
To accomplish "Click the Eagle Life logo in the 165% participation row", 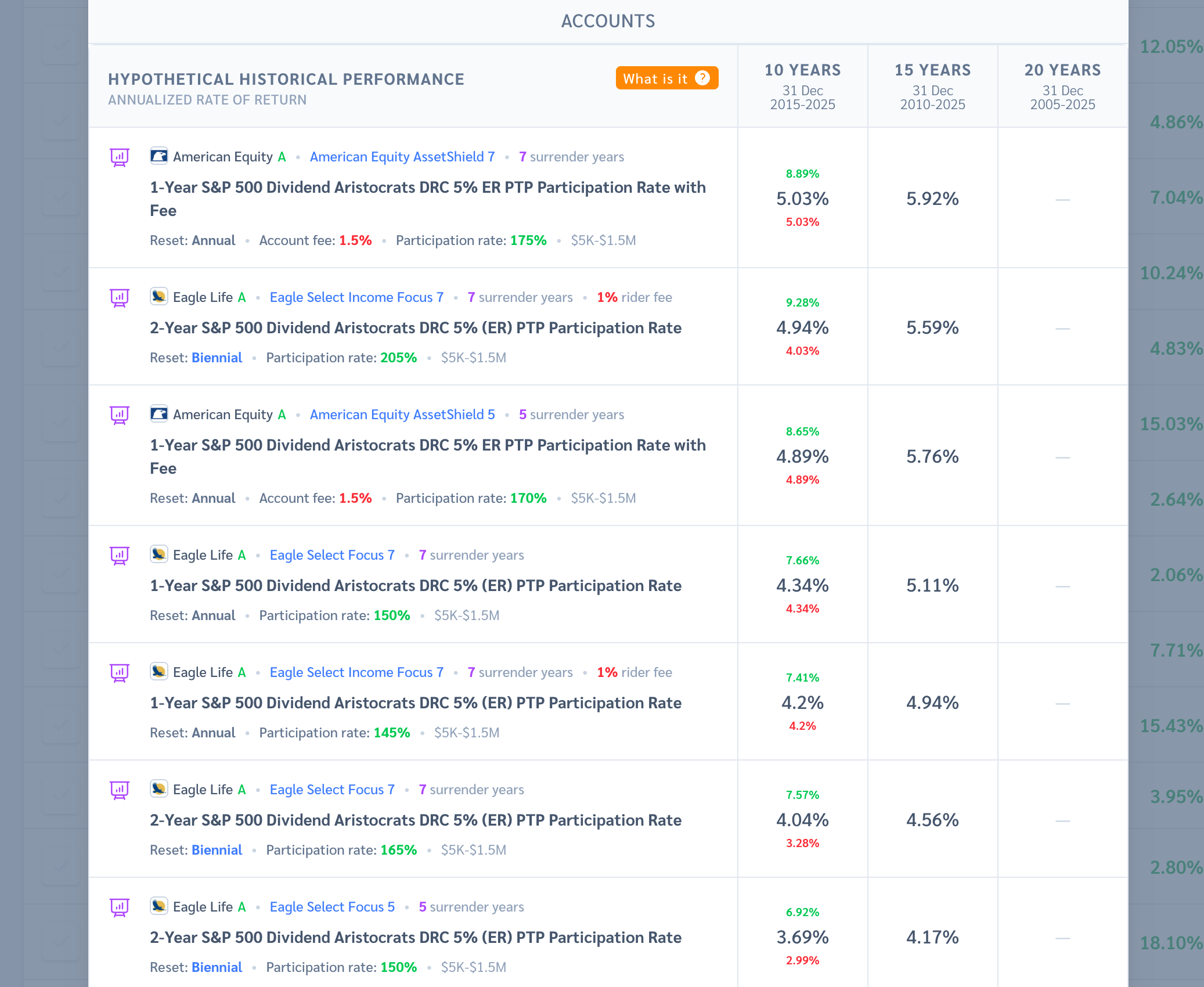I will tap(159, 789).
